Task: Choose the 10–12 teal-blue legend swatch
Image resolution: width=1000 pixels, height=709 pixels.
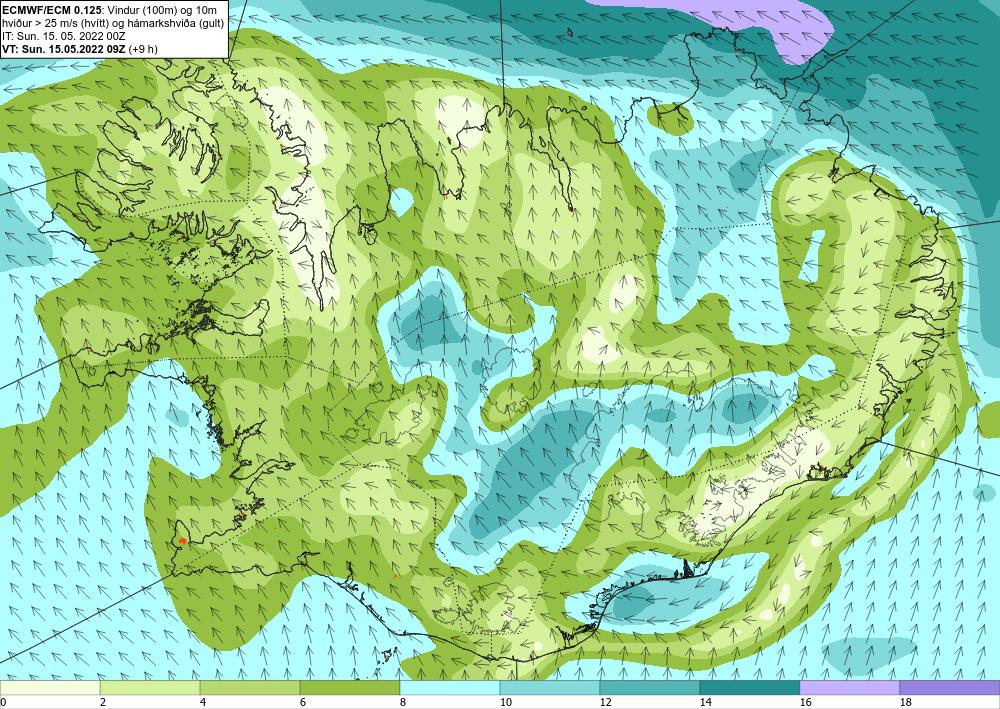Action: [550, 688]
